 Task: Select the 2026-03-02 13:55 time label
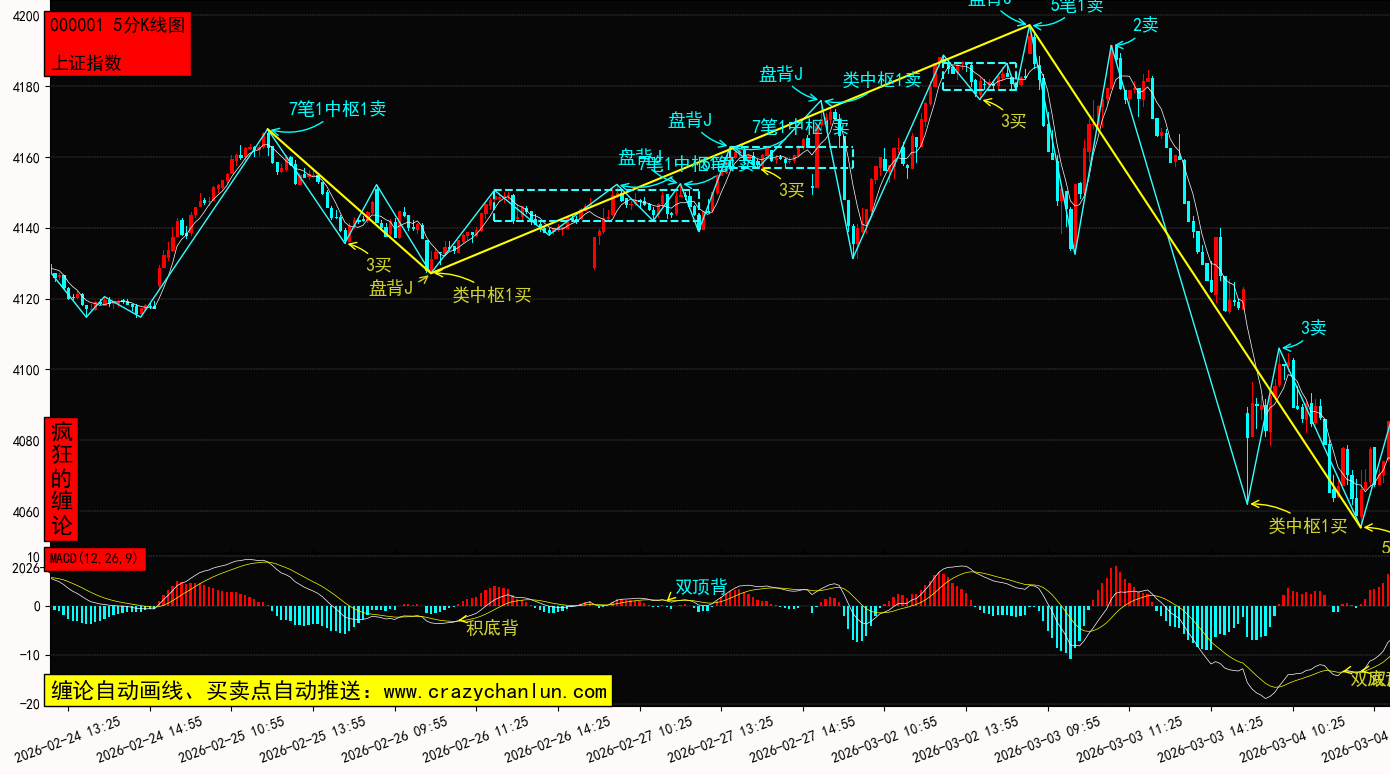968,737
